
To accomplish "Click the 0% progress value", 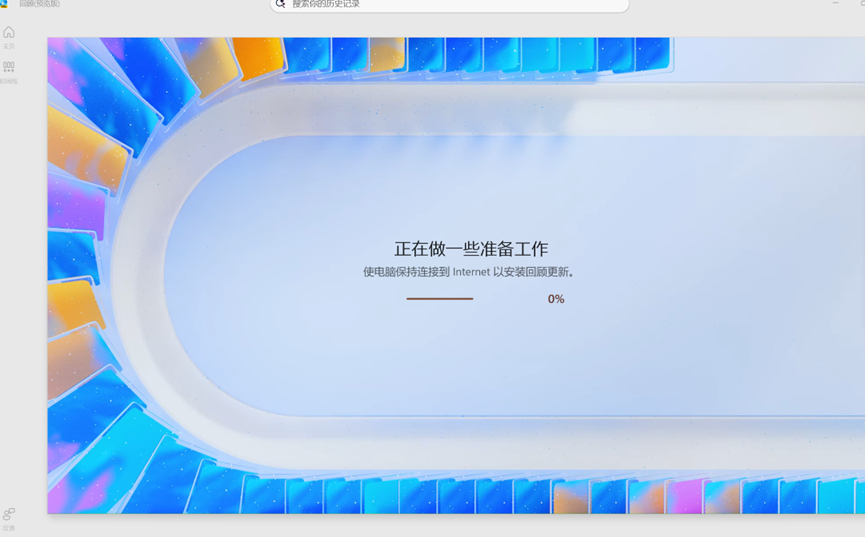I will (556, 299).
